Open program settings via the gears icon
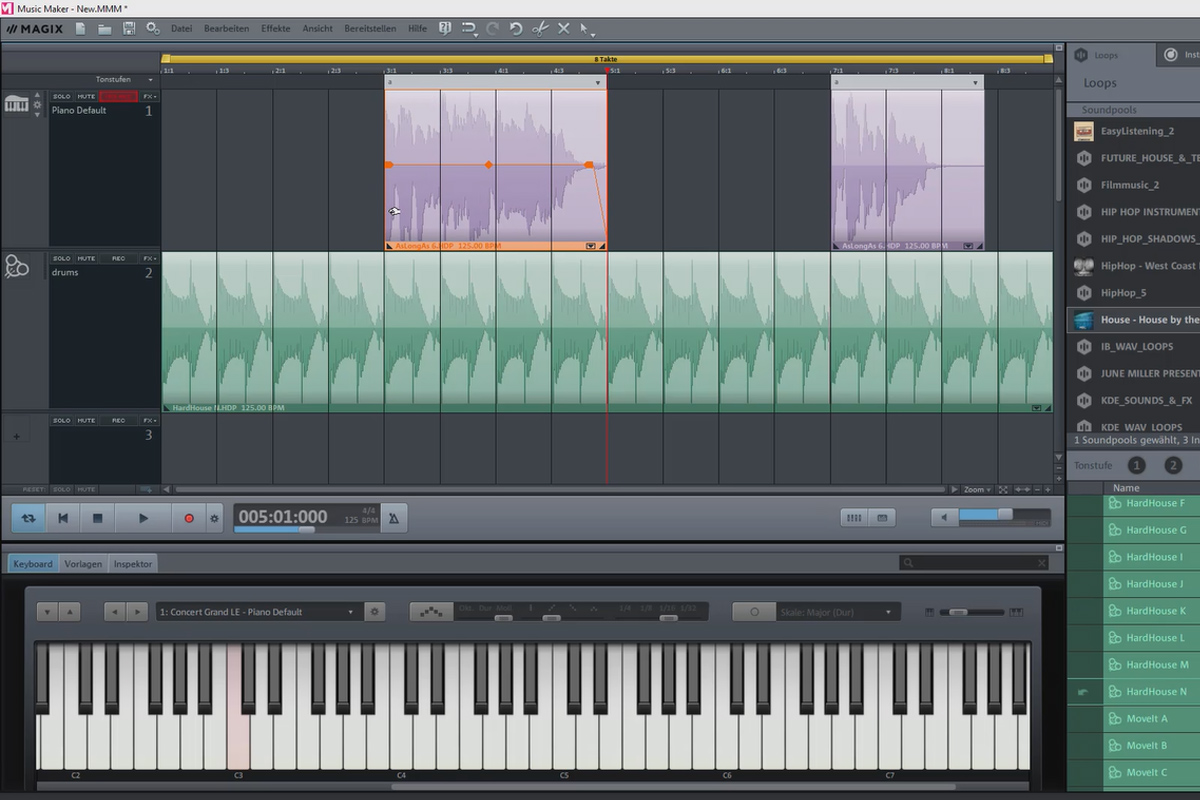The image size is (1200, 800). [153, 28]
